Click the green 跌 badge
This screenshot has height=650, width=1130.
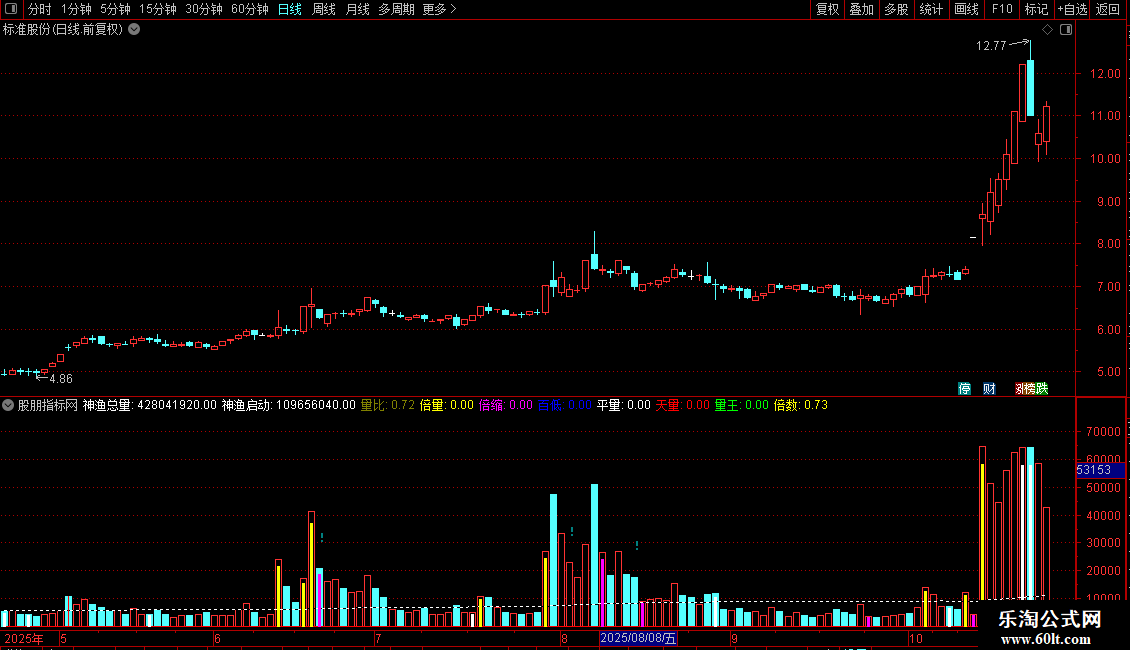tap(1042, 388)
